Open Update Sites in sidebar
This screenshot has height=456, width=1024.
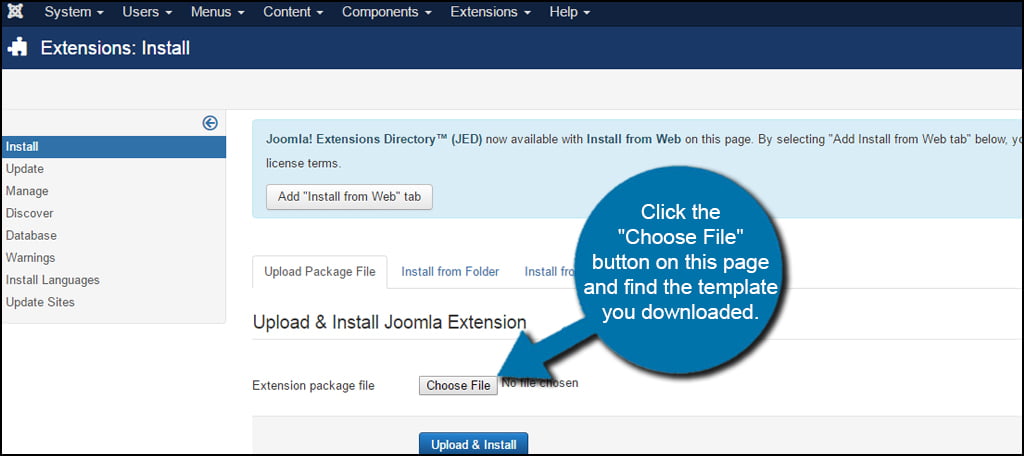40,302
